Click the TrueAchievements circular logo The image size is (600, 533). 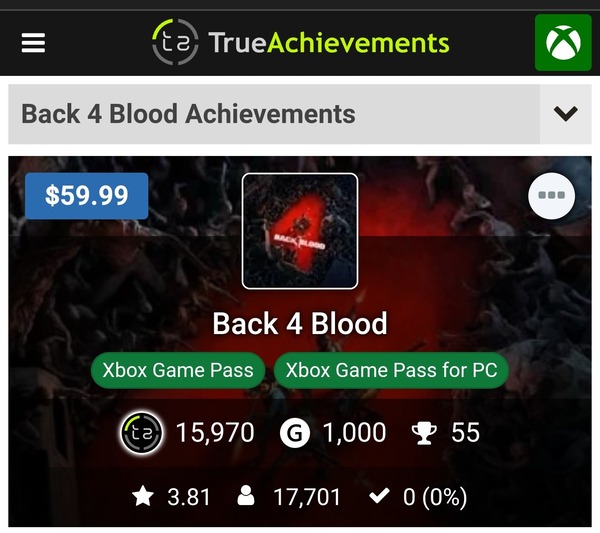[175, 42]
